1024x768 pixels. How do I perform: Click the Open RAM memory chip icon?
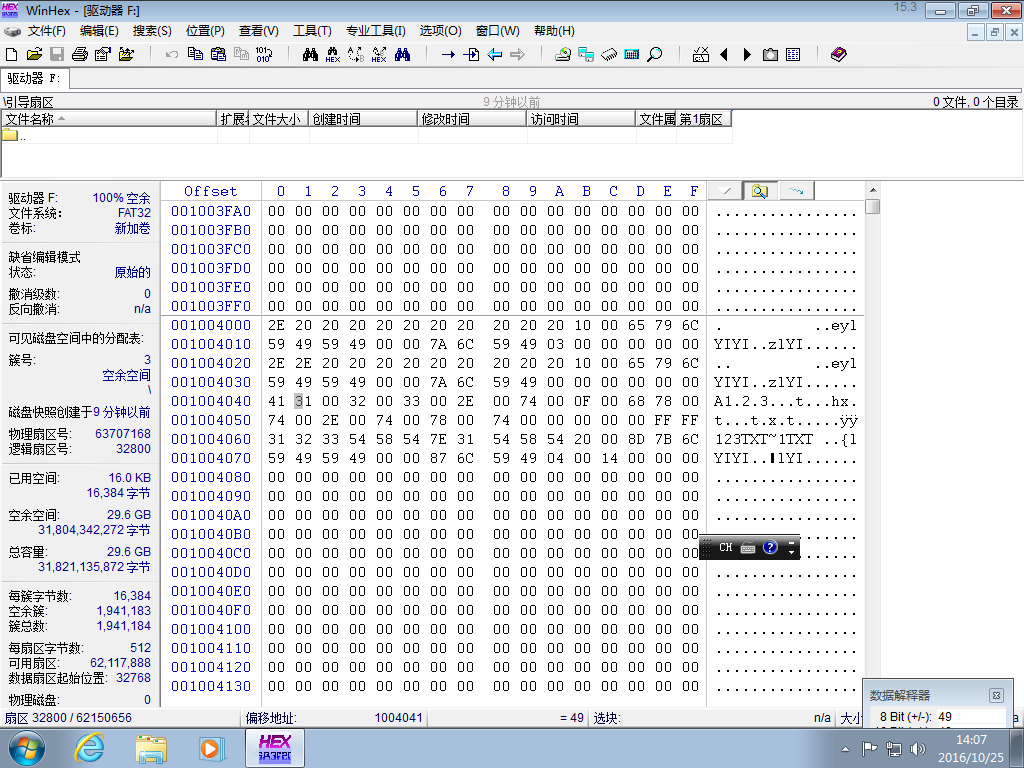[609, 54]
